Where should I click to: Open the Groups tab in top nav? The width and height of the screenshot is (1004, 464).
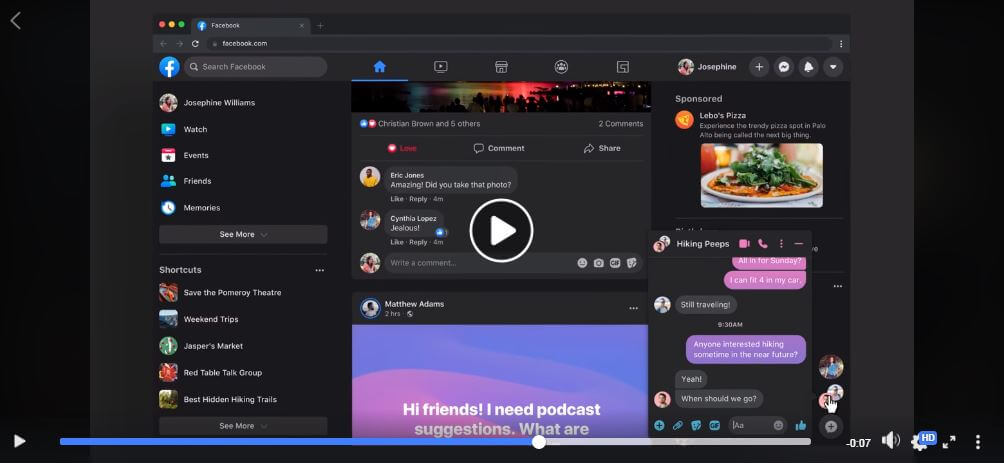[562, 67]
